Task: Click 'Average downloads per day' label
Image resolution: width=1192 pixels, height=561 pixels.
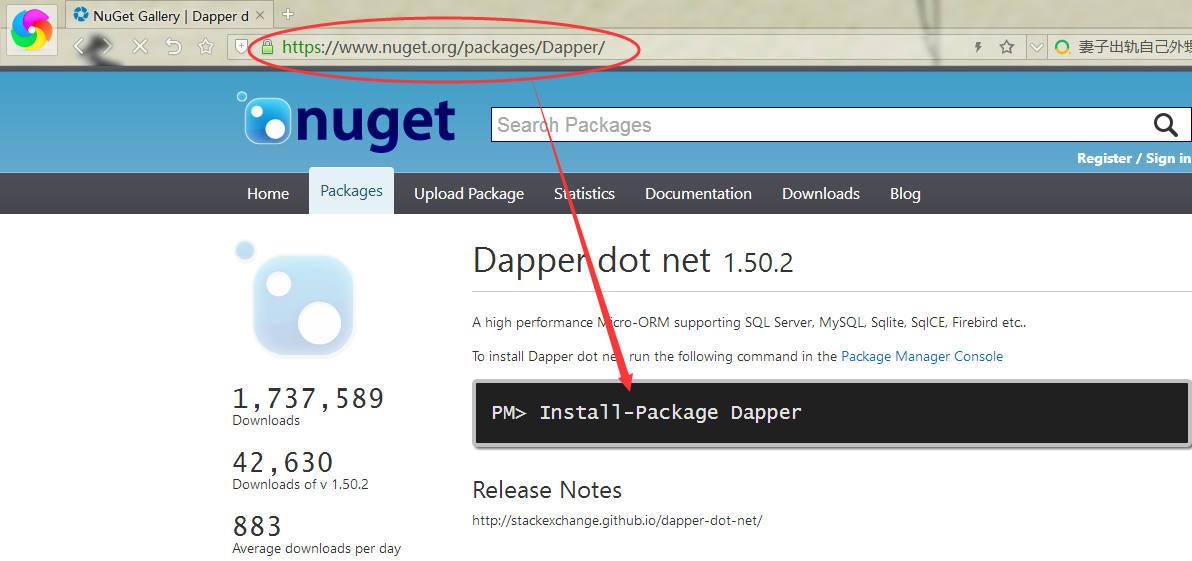Action: 316,548
